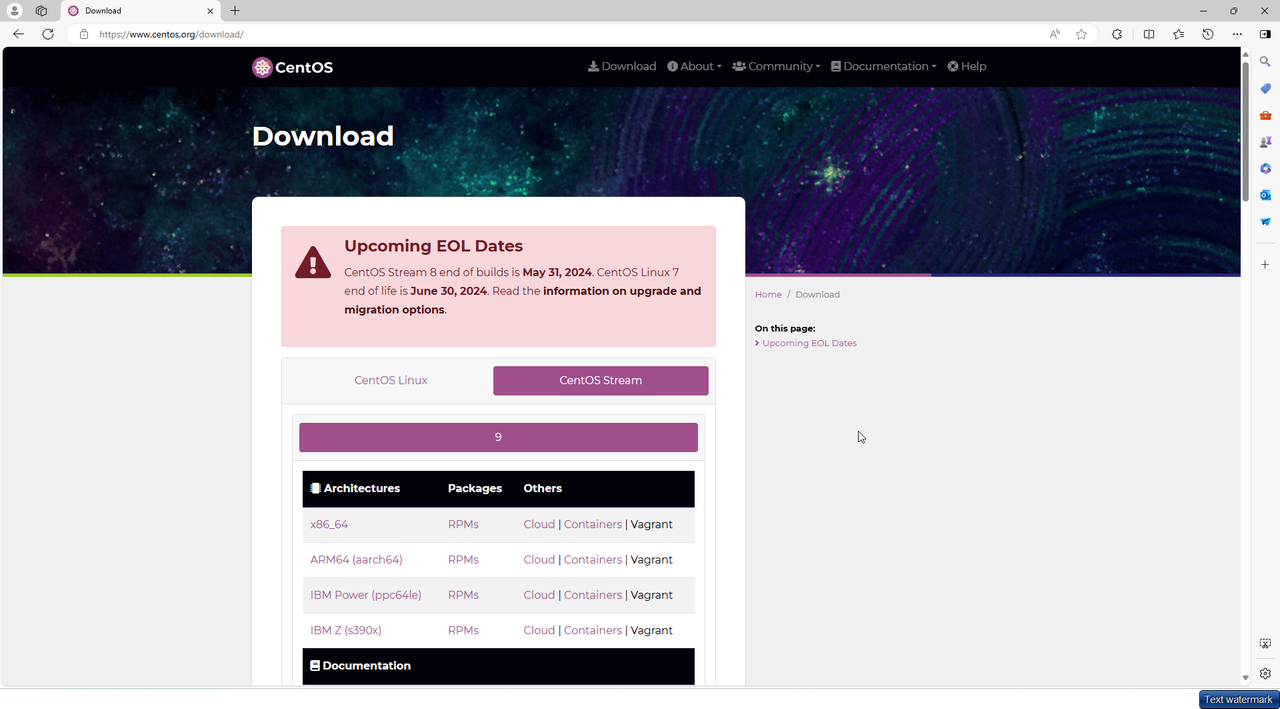Open sidebar Tools briefcase icon

coord(1265,116)
